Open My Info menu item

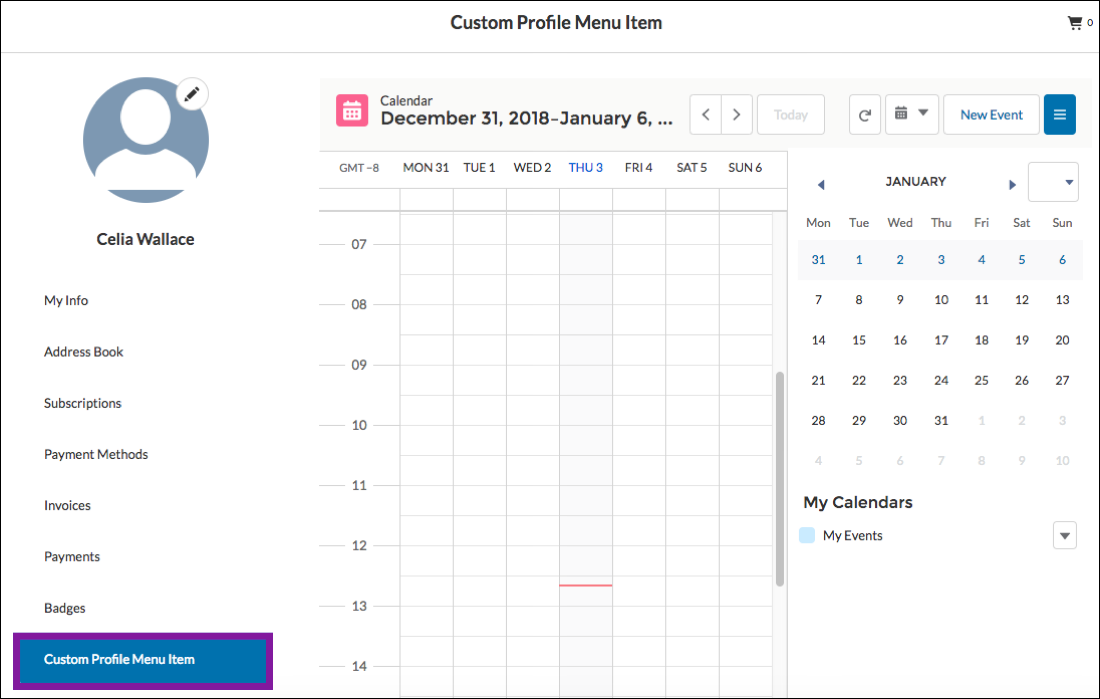tap(66, 301)
